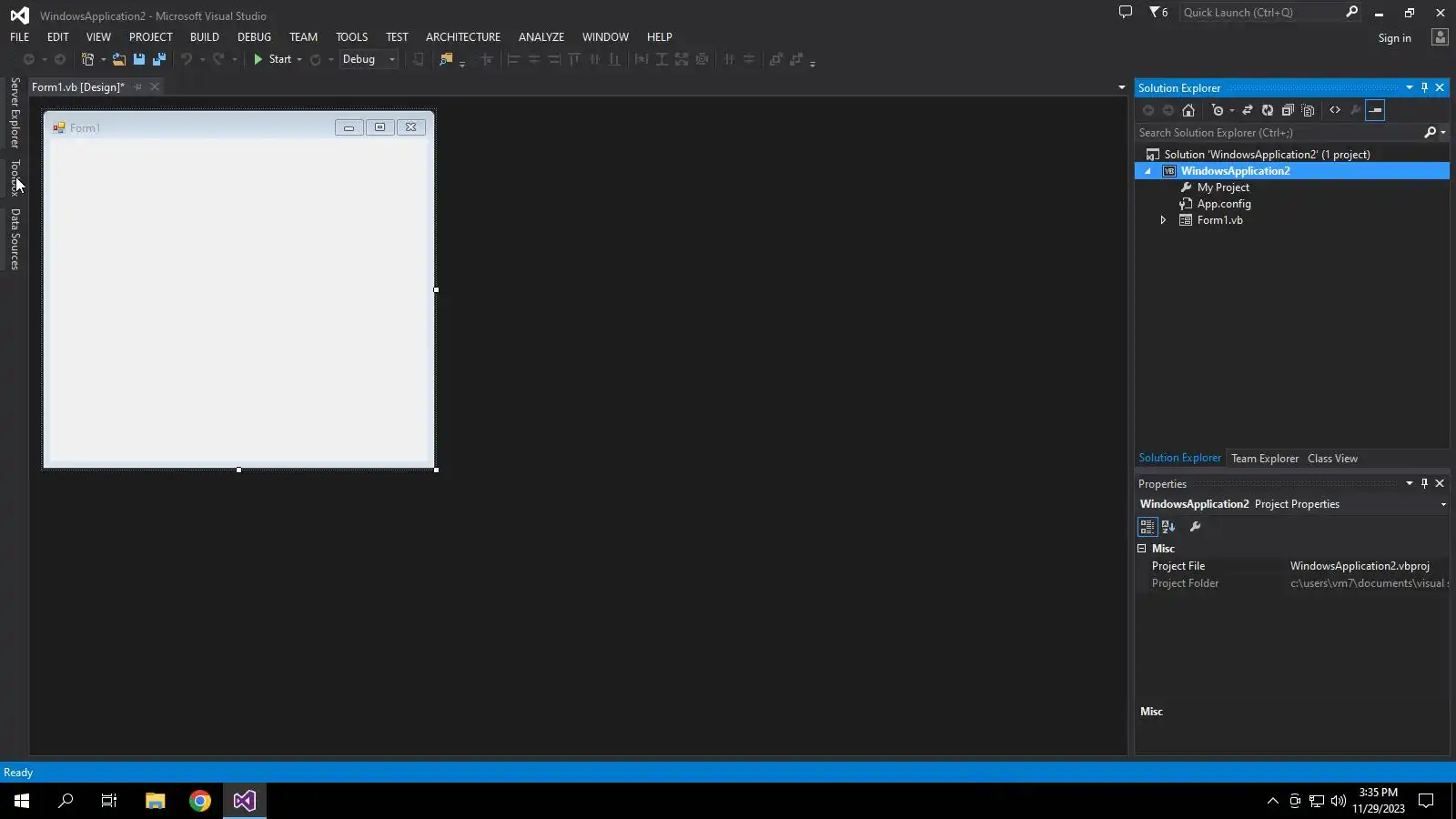Collapse the WindowsApplication2 project node
This screenshot has height=819, width=1456.
[x=1148, y=171]
